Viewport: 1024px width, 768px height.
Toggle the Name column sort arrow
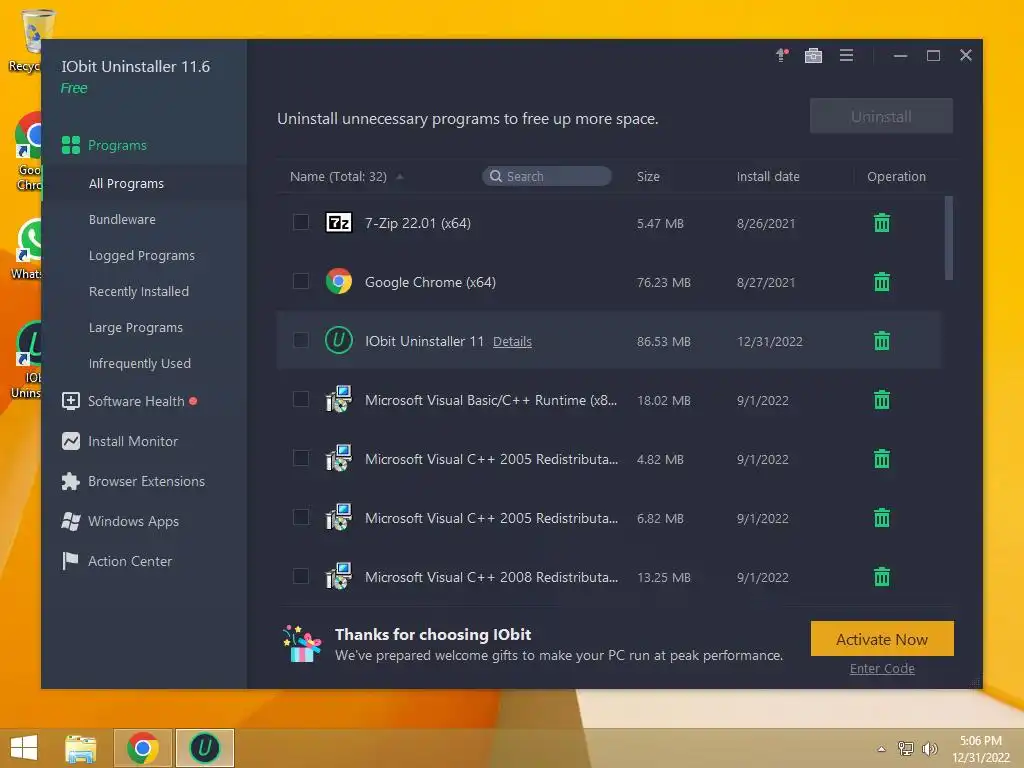click(x=400, y=176)
